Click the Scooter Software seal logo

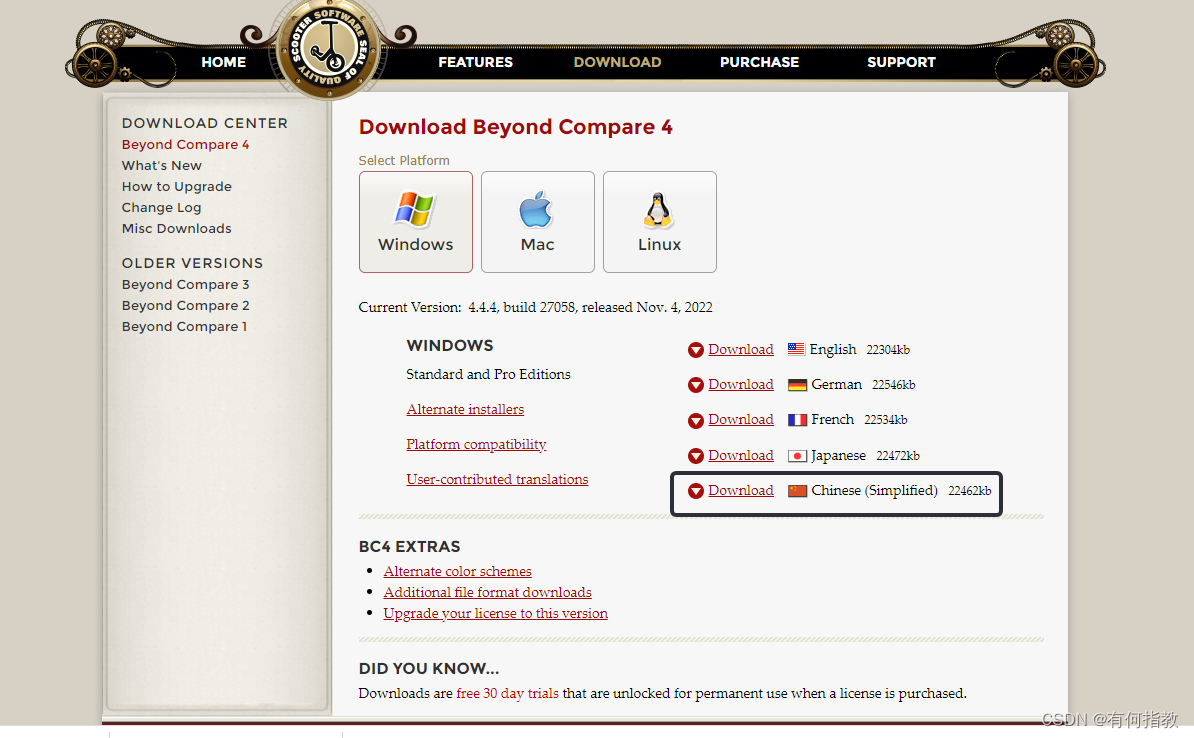tap(328, 48)
